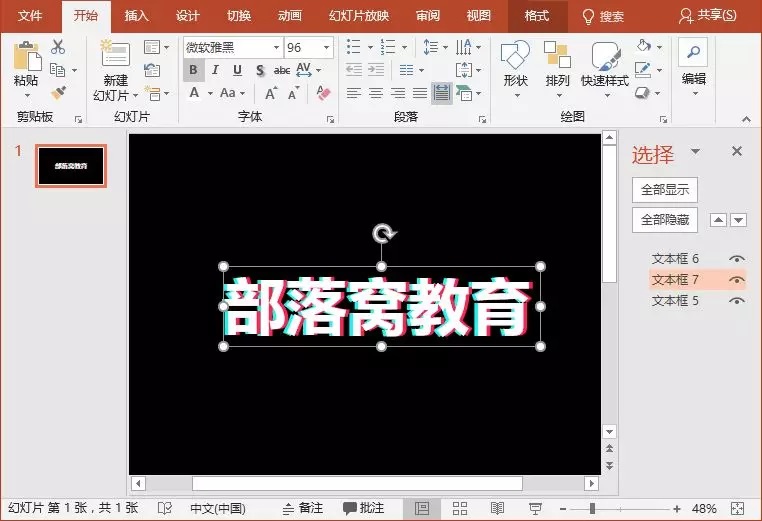The height and width of the screenshot is (521, 762).
Task: Adjust the zoom slider handle
Action: pyautogui.click(x=592, y=509)
